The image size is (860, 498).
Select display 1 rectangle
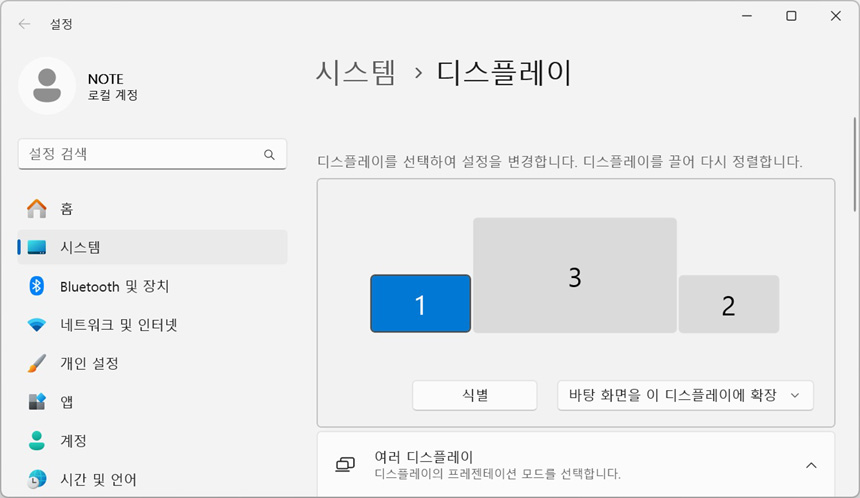421,303
